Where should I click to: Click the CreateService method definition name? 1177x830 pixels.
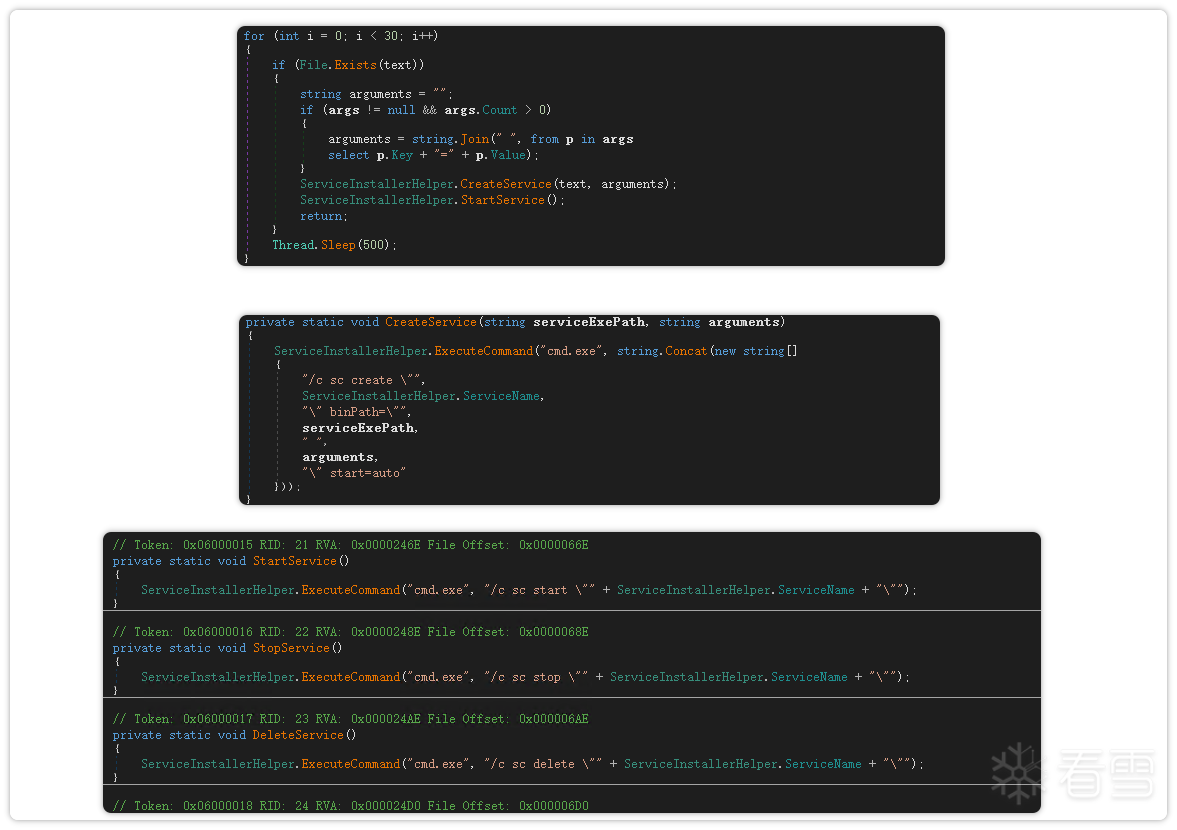pos(431,322)
